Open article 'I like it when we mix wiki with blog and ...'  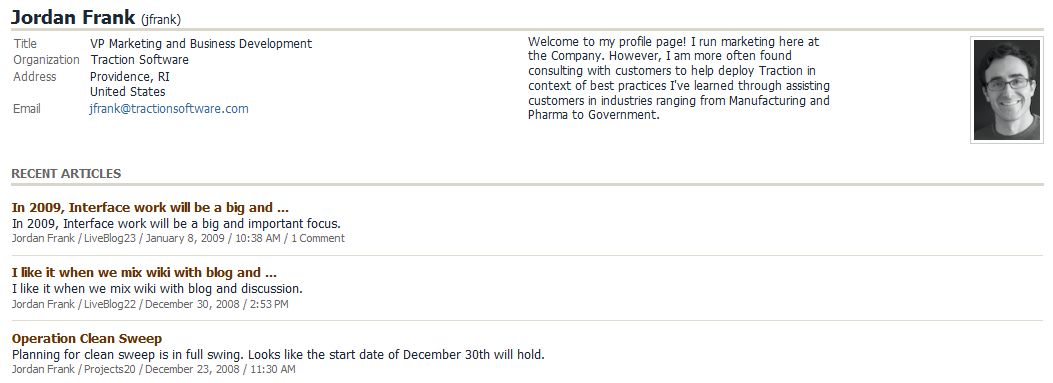point(144,273)
